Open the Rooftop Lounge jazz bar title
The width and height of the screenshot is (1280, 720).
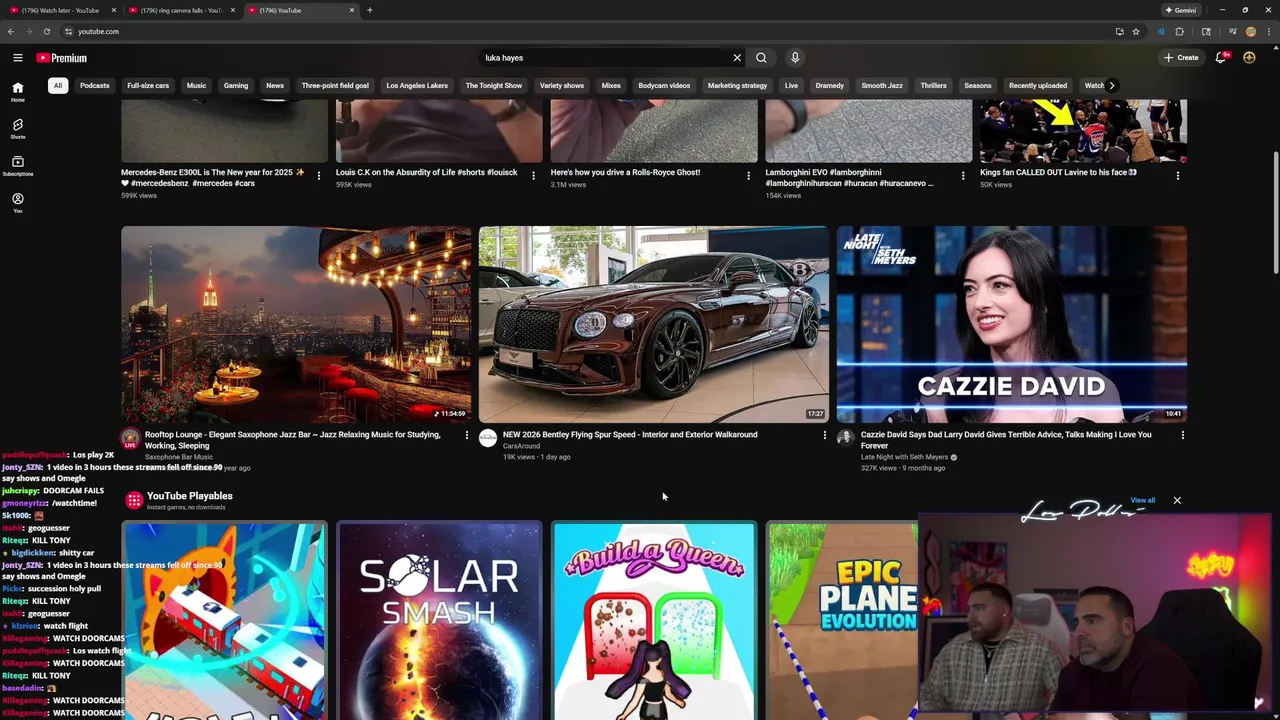[293, 440]
